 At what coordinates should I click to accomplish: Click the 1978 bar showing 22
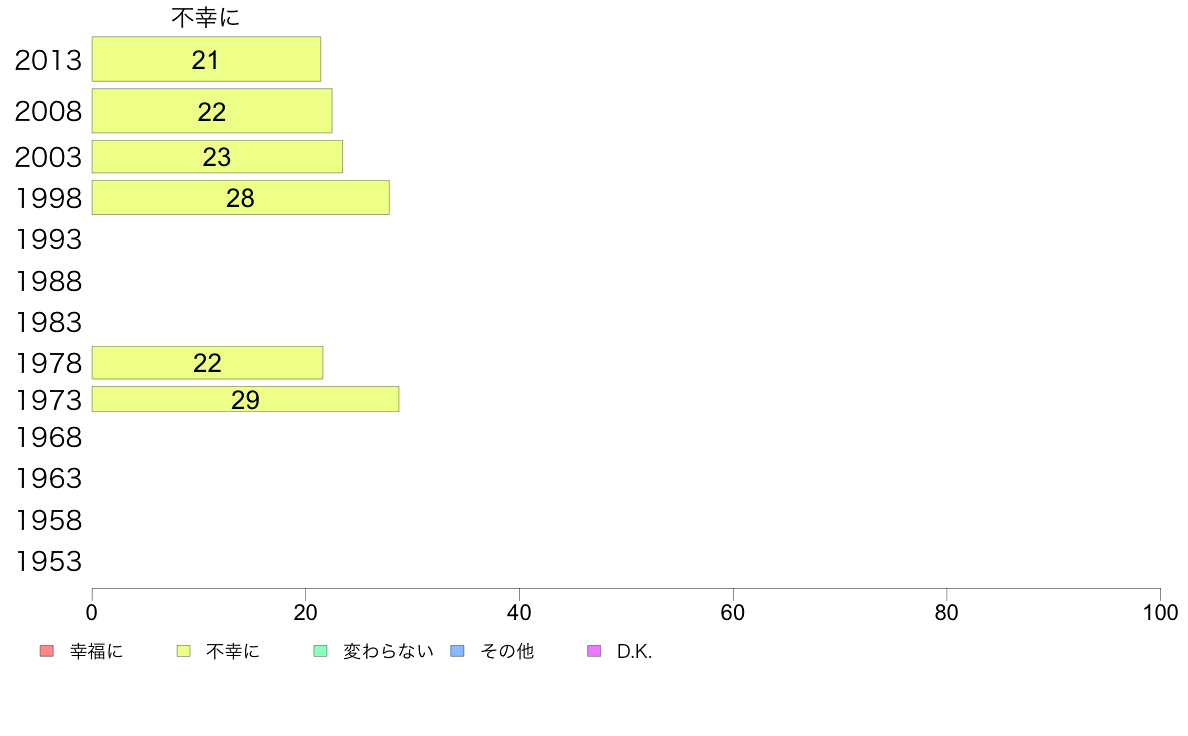pyautogui.click(x=208, y=363)
